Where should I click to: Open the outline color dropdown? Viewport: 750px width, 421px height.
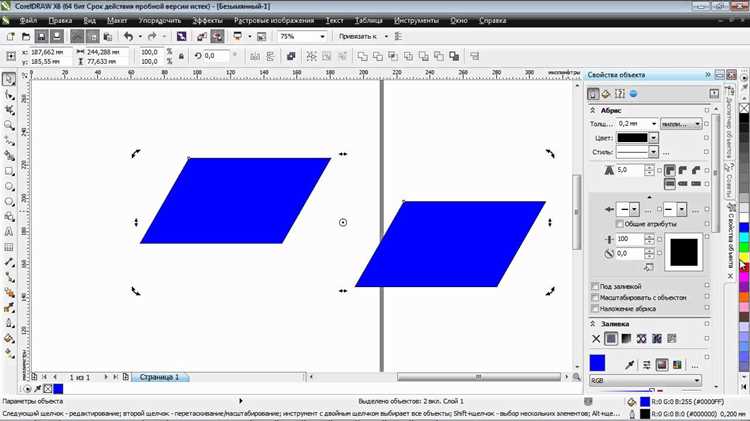tap(653, 138)
